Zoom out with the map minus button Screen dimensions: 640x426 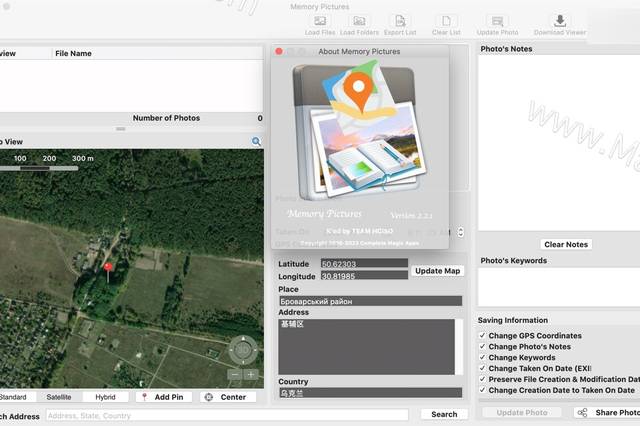coord(234,375)
